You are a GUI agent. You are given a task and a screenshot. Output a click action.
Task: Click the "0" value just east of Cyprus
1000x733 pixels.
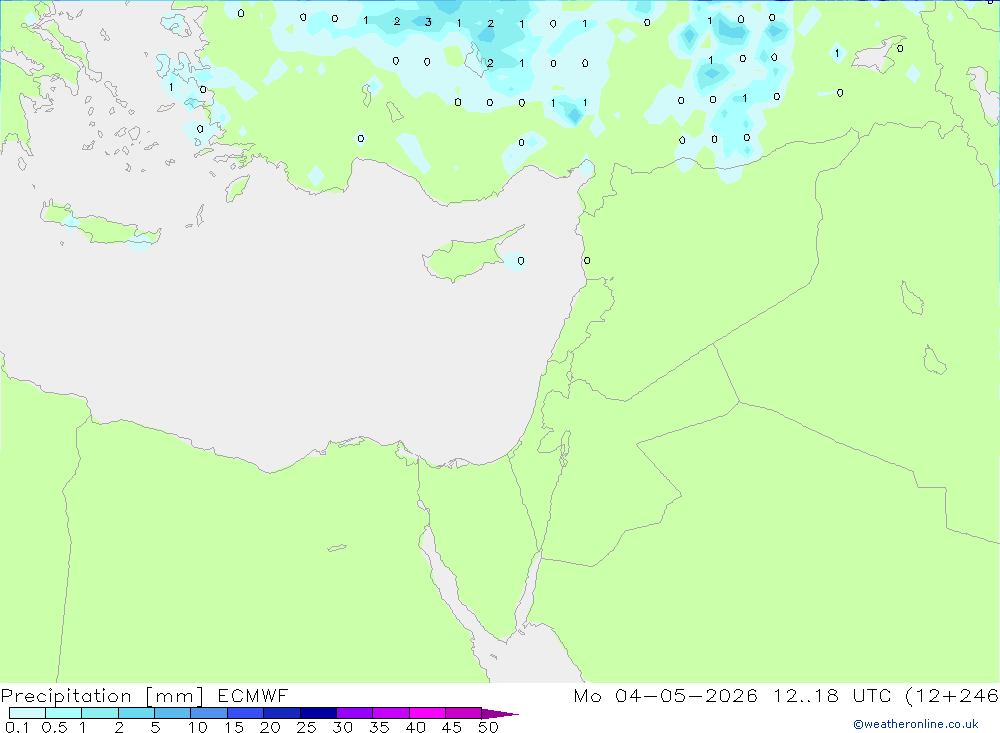521,261
